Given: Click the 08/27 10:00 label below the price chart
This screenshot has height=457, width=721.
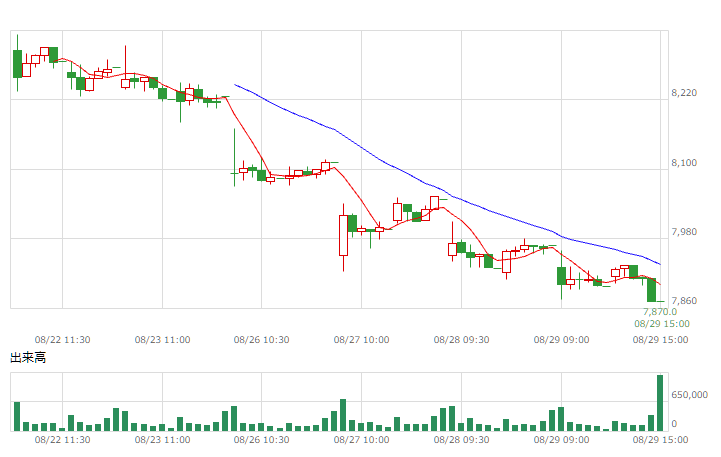Looking at the screenshot, I should [x=361, y=340].
